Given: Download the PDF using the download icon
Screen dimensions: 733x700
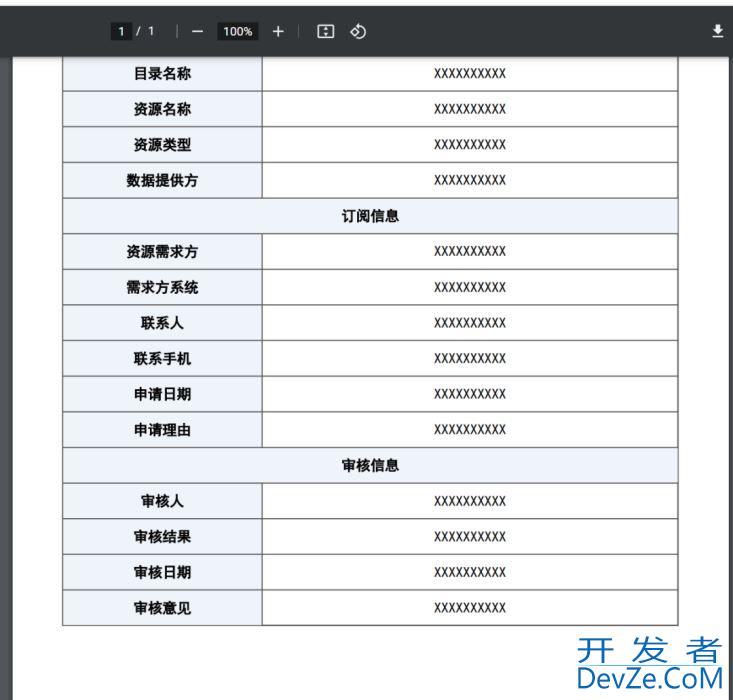Looking at the screenshot, I should click(718, 31).
